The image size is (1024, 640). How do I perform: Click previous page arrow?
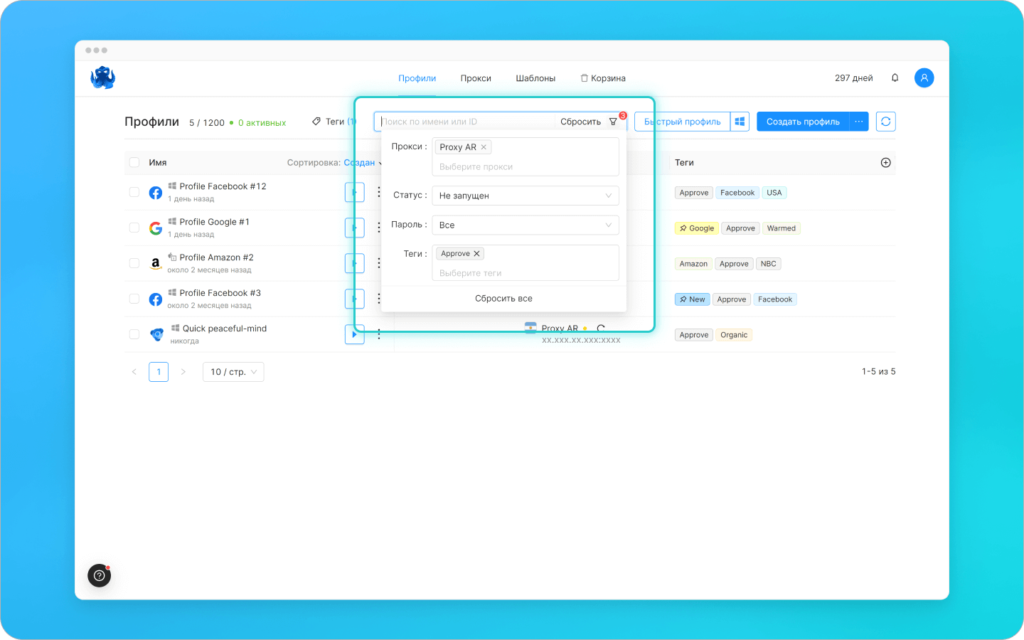[134, 372]
